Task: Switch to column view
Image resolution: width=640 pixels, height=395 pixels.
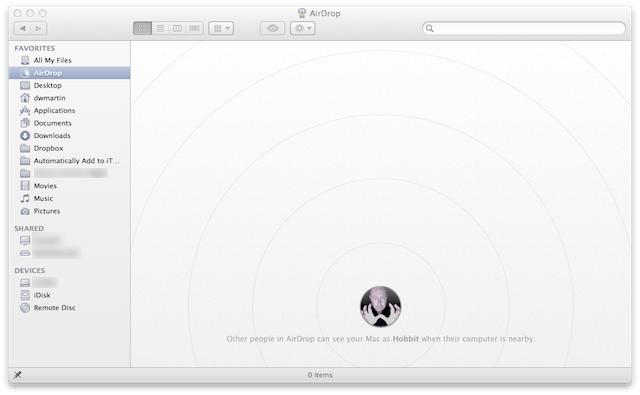Action: click(x=177, y=28)
